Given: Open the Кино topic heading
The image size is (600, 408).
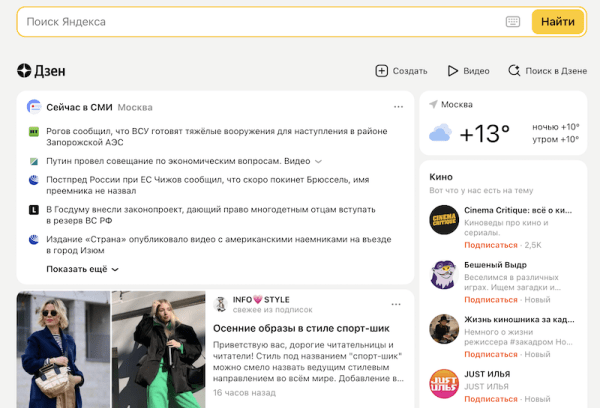Looking at the screenshot, I should click(441, 177).
